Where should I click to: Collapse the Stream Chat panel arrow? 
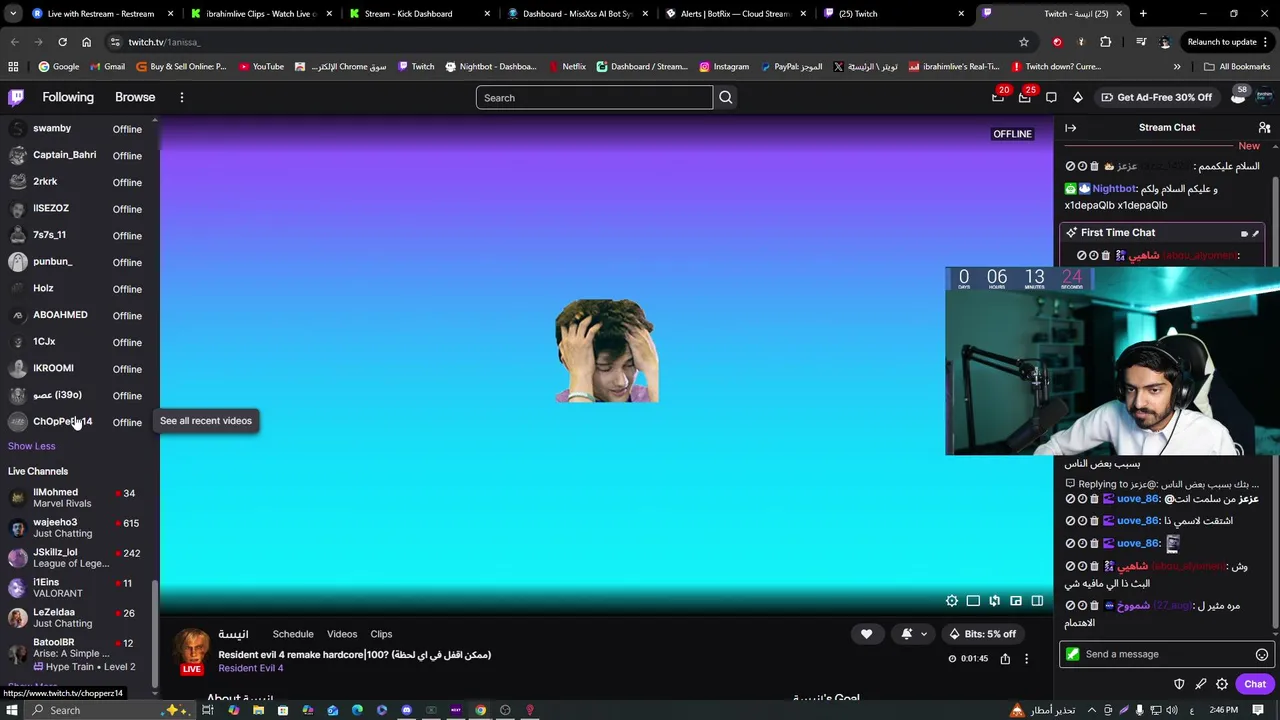1071,128
